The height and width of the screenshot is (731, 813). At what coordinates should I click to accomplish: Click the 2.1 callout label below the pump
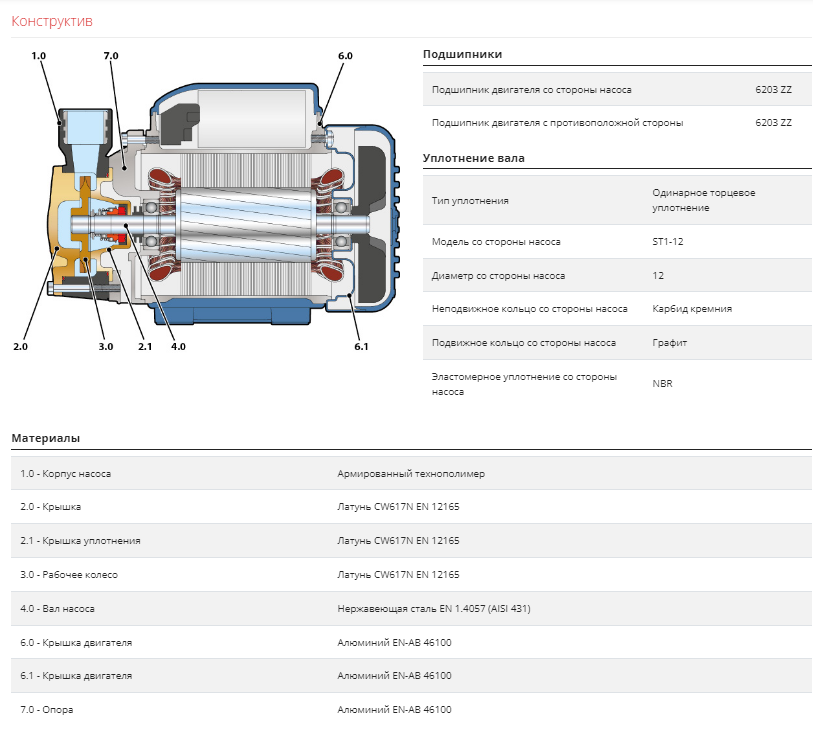(x=145, y=346)
